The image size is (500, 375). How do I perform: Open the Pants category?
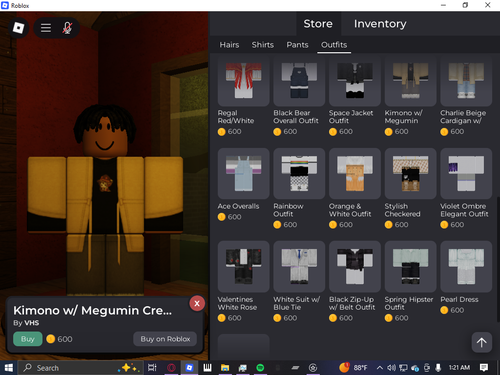(x=297, y=45)
